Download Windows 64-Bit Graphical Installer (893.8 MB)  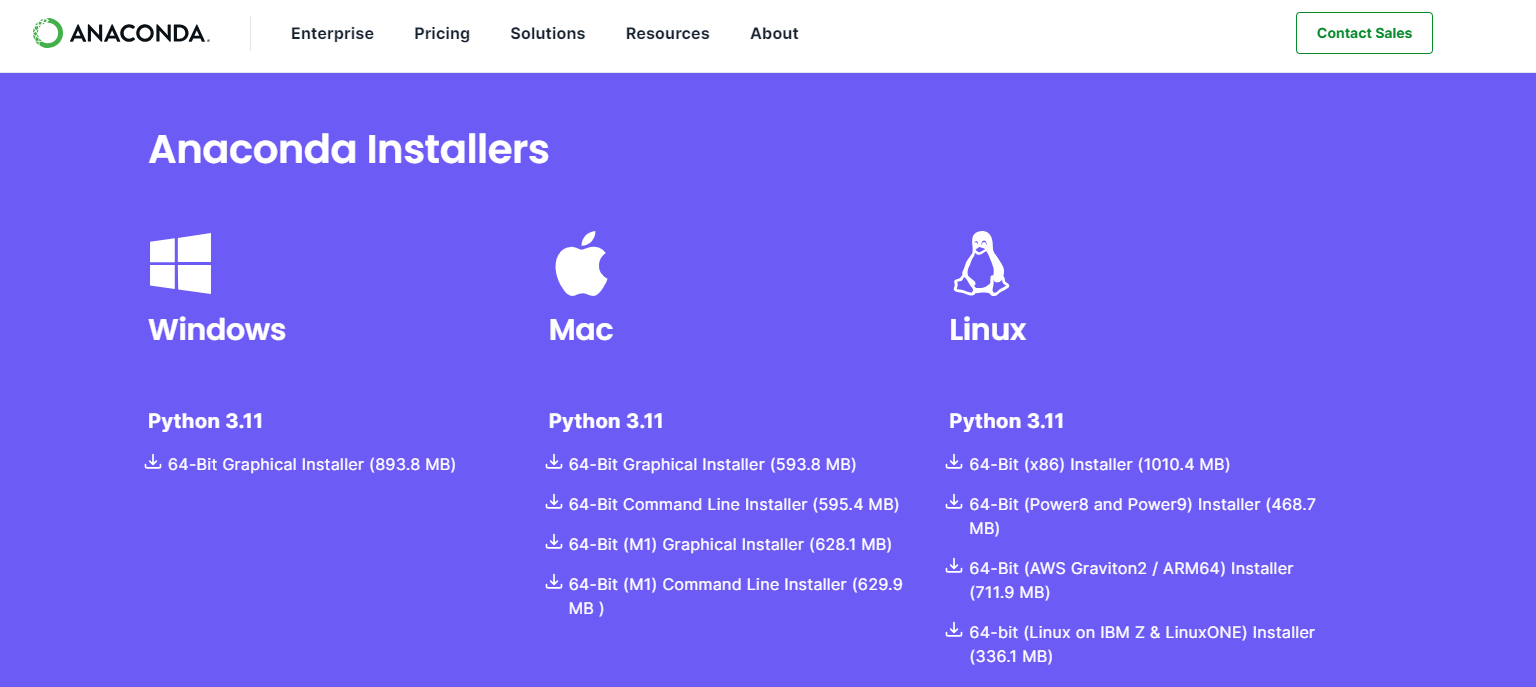[312, 464]
